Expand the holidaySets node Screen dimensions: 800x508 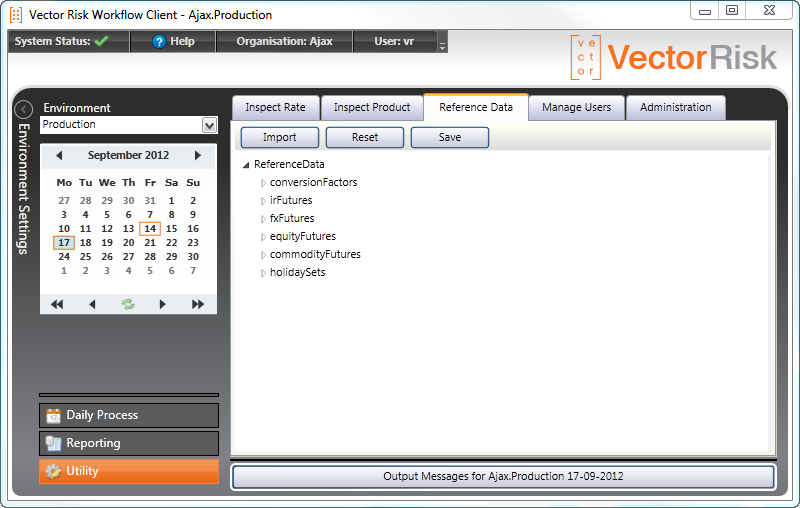pyautogui.click(x=263, y=273)
